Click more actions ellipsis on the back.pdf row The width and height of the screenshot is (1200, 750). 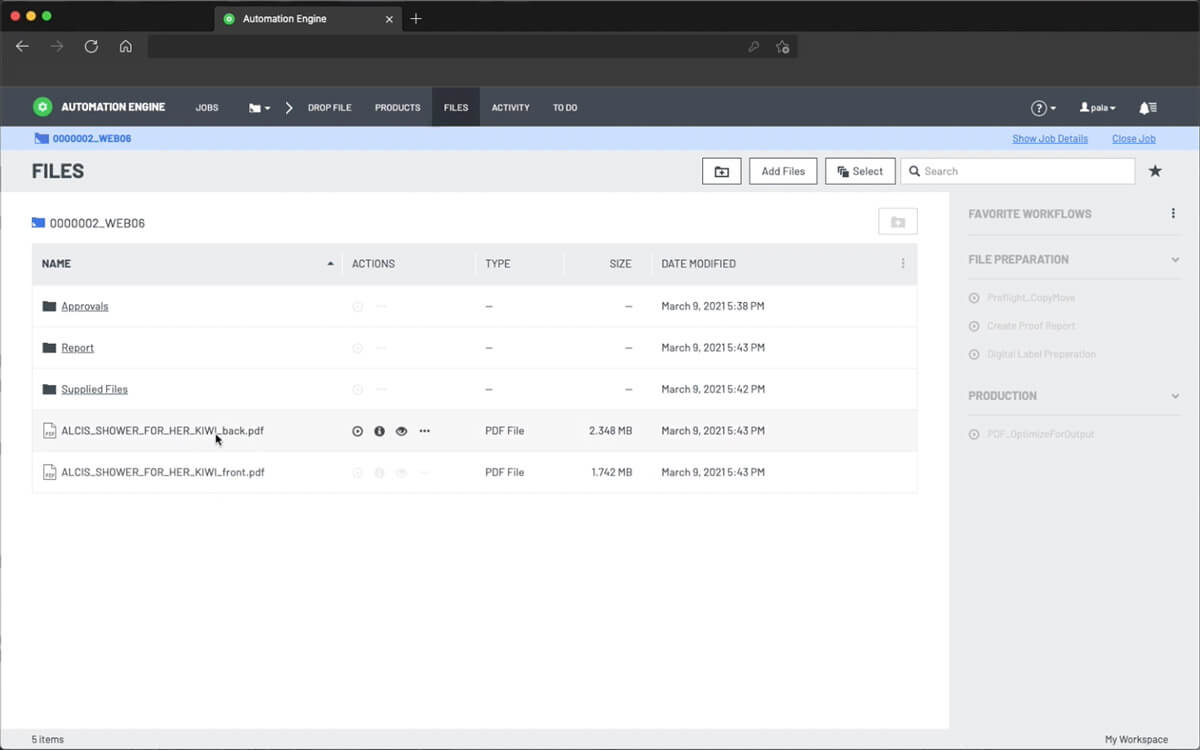pyautogui.click(x=424, y=430)
